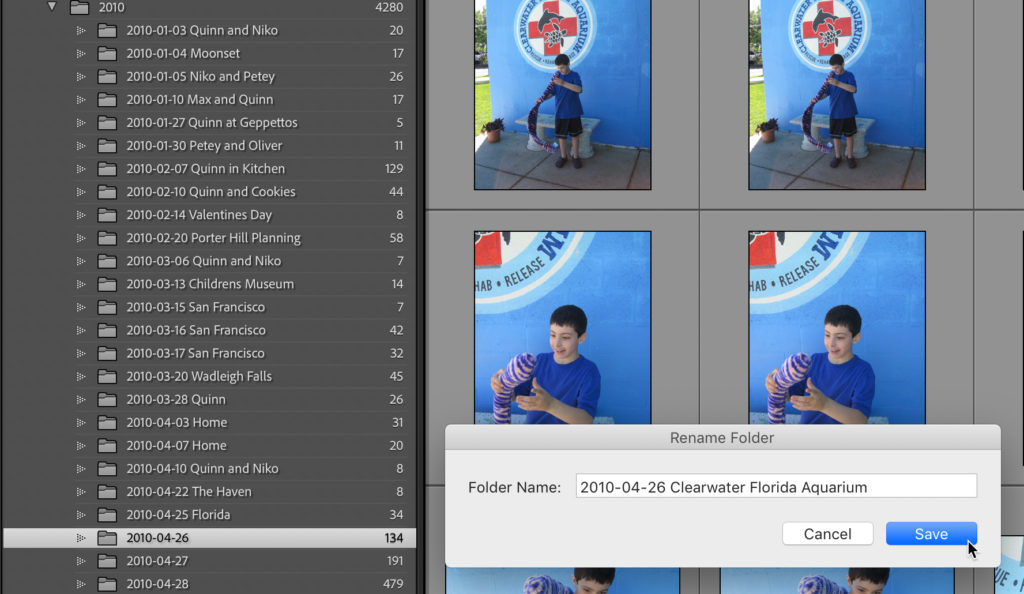Select top-left thumbnail of boy standing by bench
The image size is (1024, 594).
[x=562, y=95]
